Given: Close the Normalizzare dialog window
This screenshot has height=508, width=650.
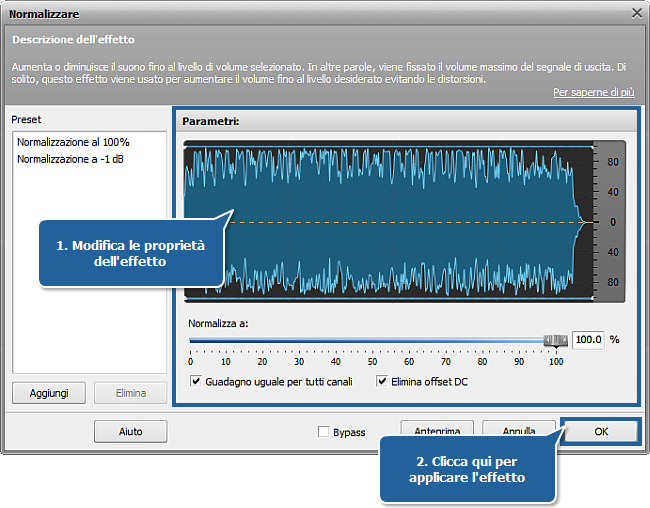Looking at the screenshot, I should (x=636, y=14).
